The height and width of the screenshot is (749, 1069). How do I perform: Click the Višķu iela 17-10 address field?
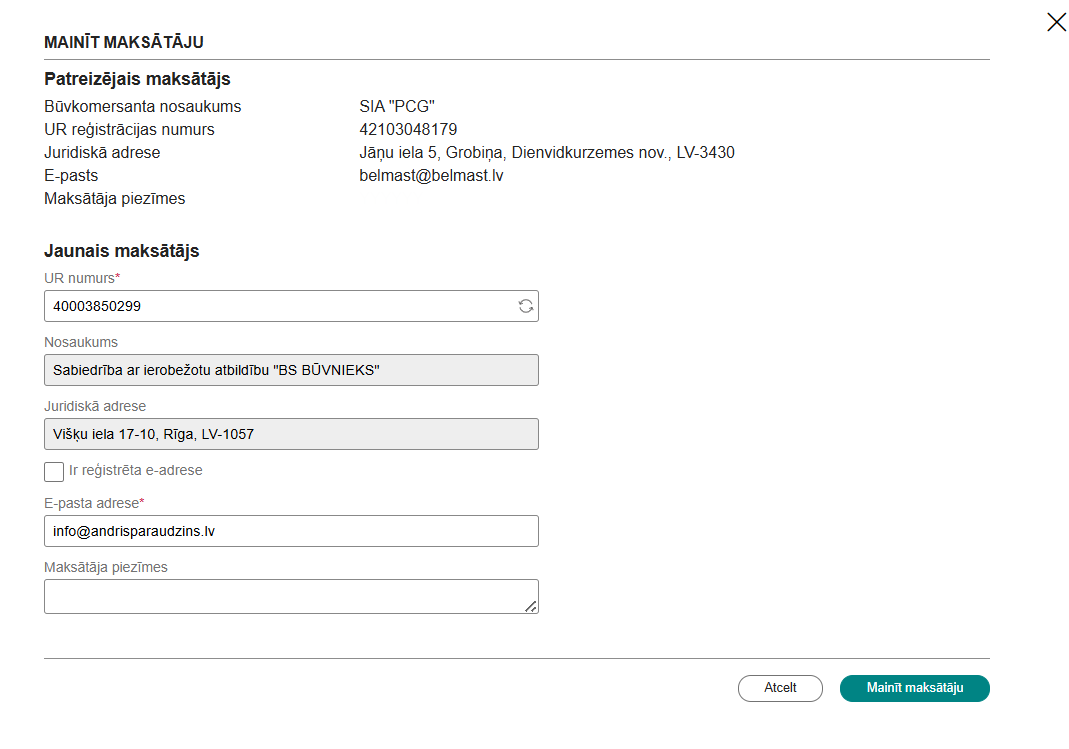coord(291,434)
